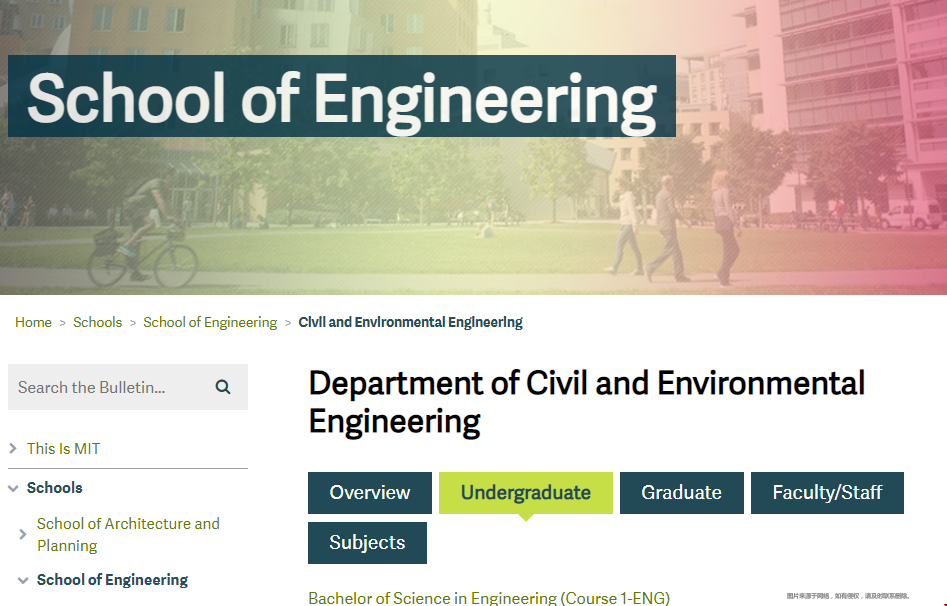Expand School of Architecture and Planning chevron
Viewport: 947px width, 606px height.
pyautogui.click(x=23, y=534)
